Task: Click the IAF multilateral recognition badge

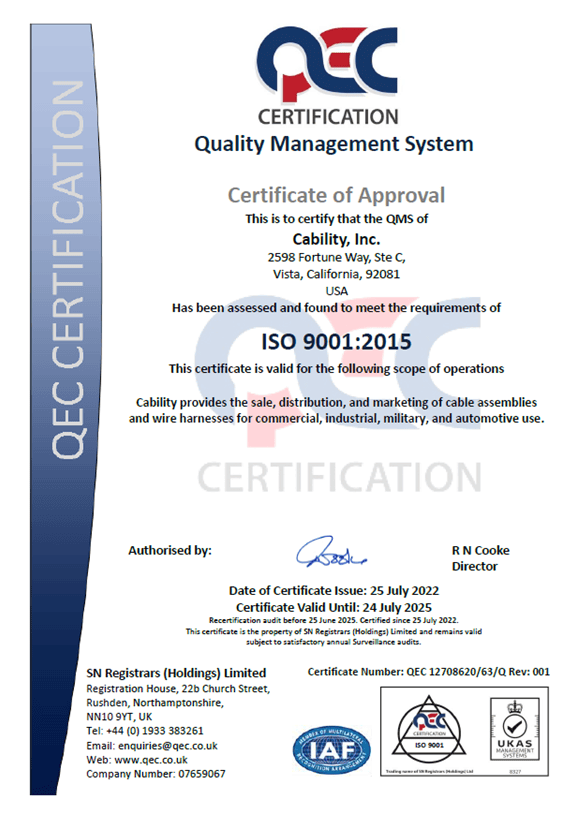Action: pos(332,750)
